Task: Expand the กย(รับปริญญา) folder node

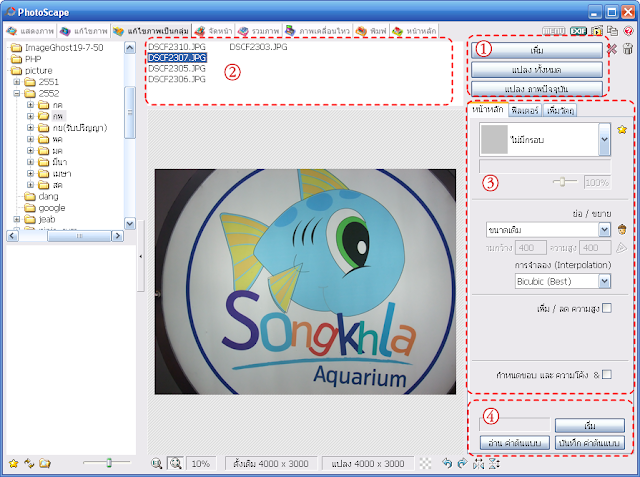Action: 30,128
